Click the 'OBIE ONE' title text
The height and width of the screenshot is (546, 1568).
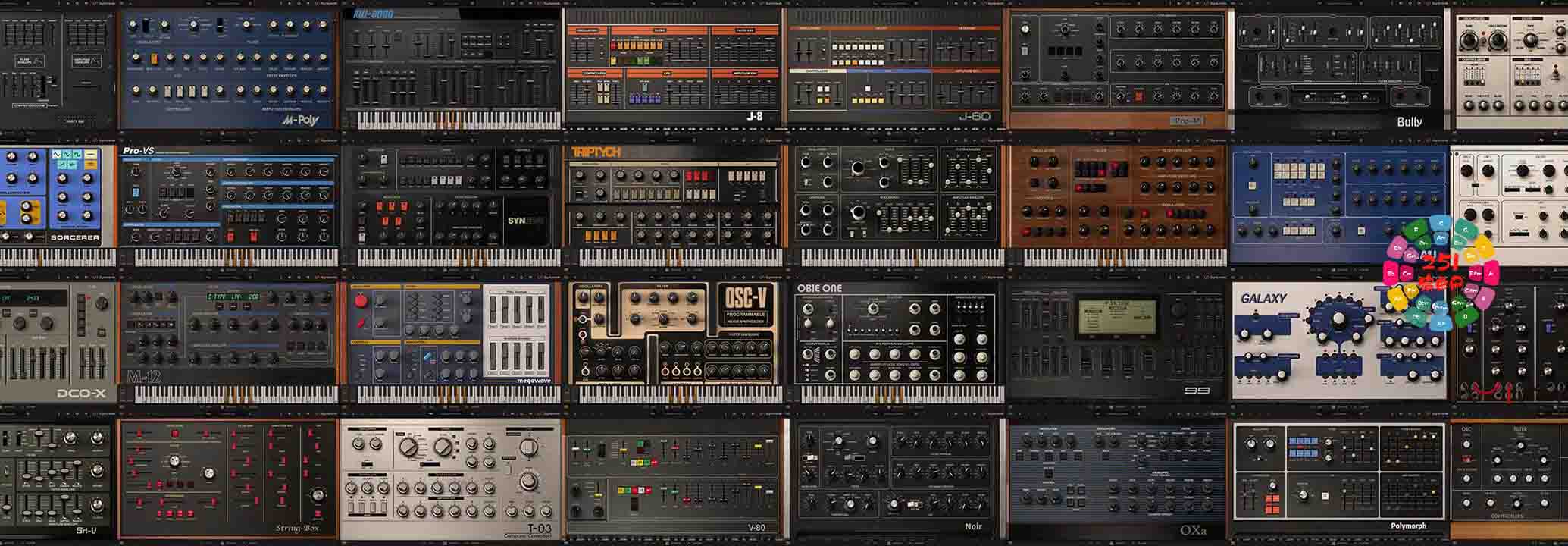(x=819, y=288)
